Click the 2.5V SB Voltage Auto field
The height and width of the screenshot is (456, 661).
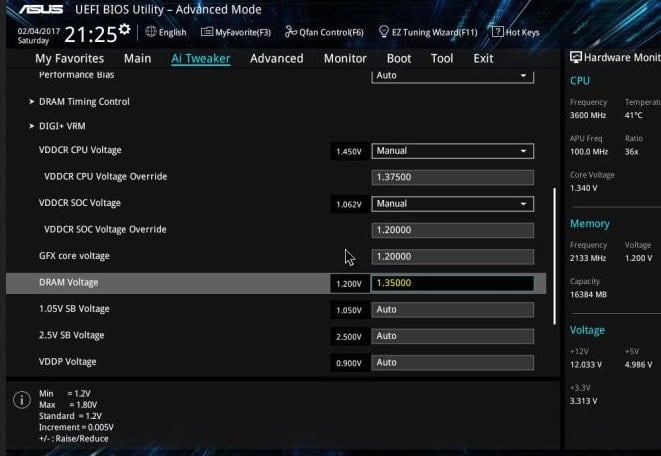452,336
